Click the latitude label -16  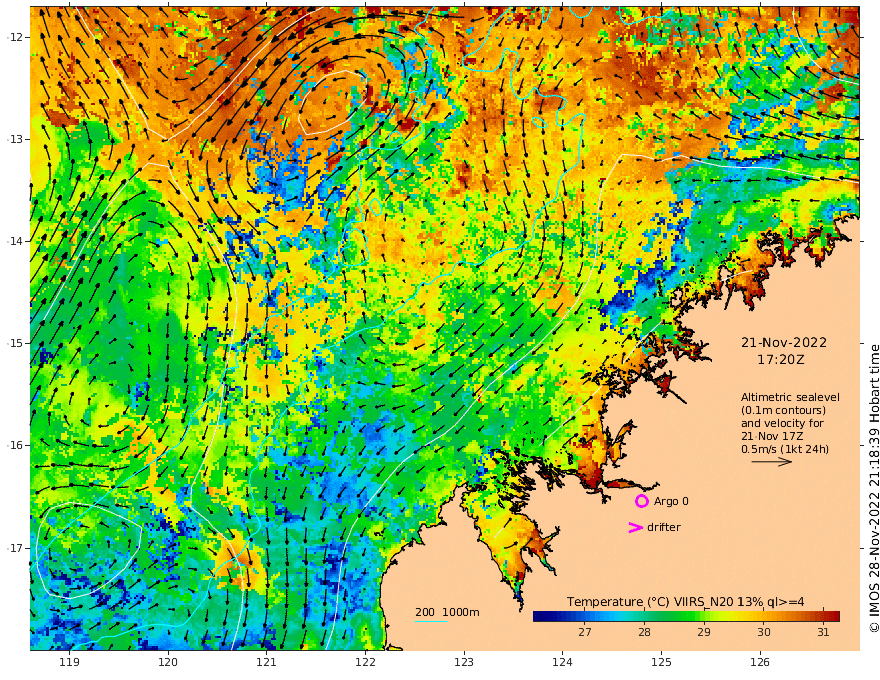pyautogui.click(x=15, y=445)
